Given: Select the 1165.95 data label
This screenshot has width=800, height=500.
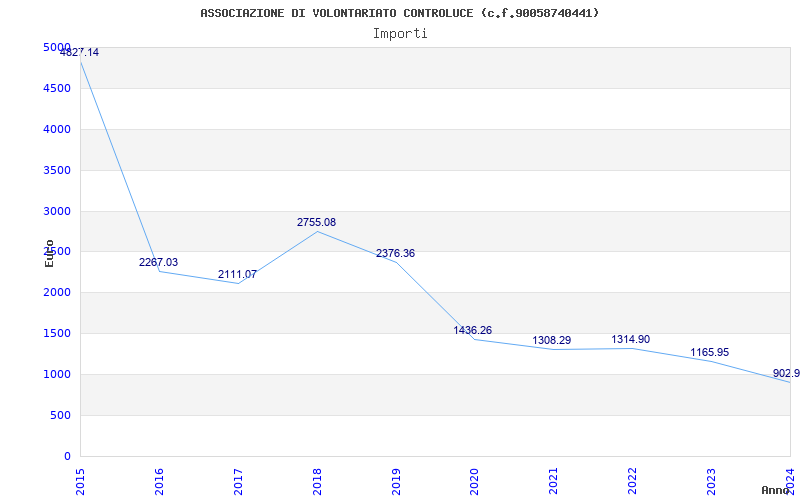Looking at the screenshot, I should click(710, 353).
